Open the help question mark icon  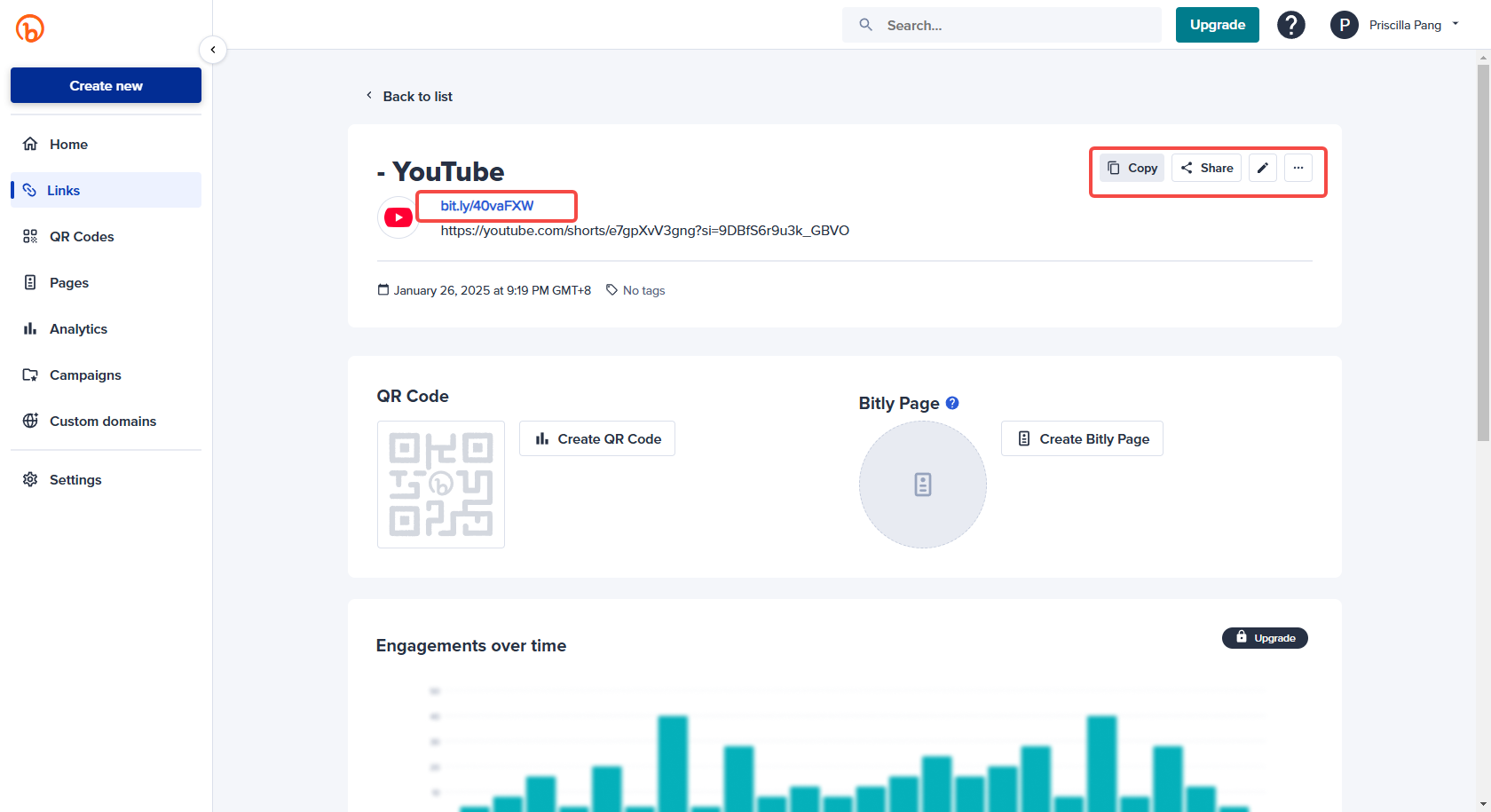(x=1291, y=25)
